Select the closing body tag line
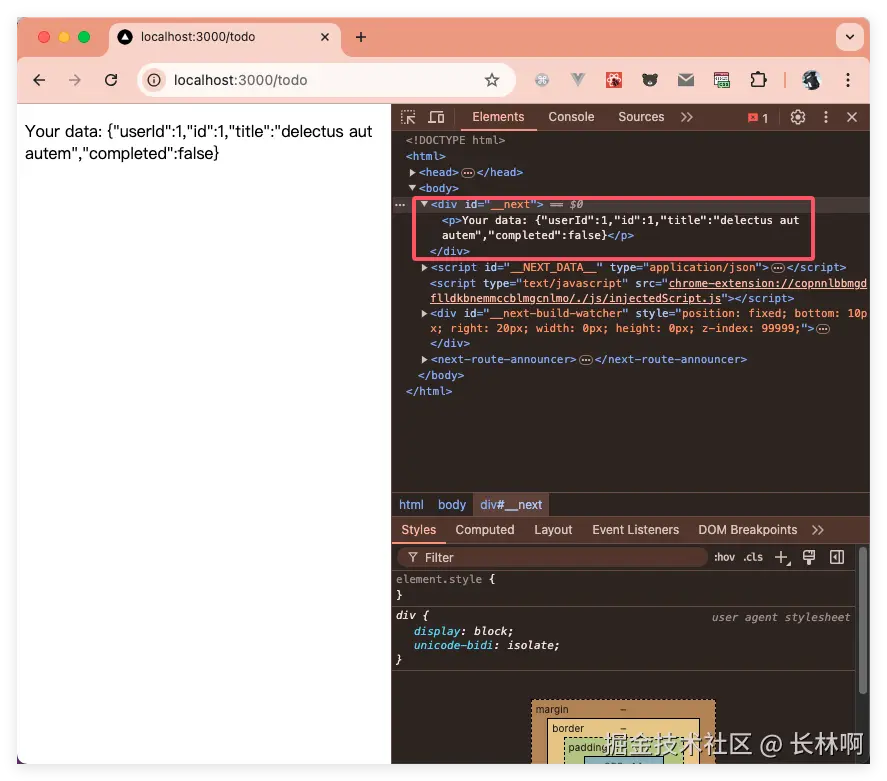Image resolution: width=887 pixels, height=781 pixels. pyautogui.click(x=441, y=376)
